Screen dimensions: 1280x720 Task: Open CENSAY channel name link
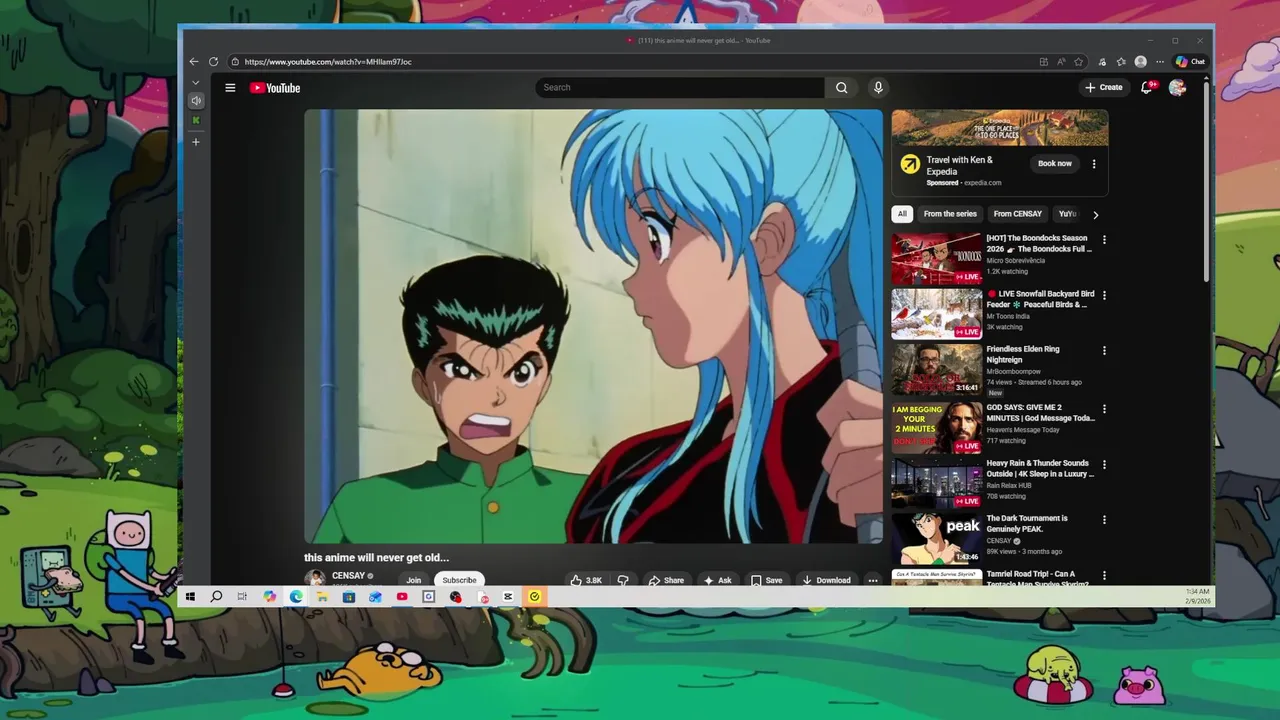tap(348, 576)
